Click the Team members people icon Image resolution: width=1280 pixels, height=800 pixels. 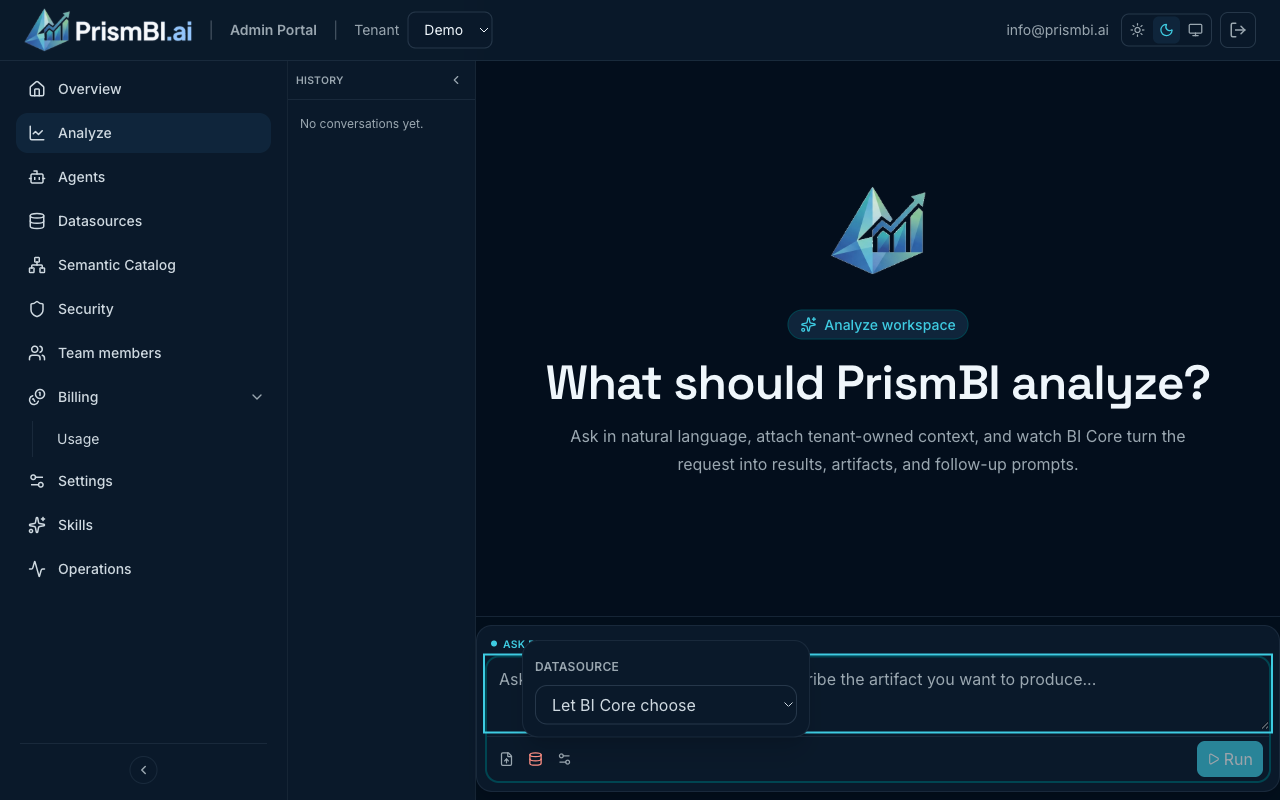37,353
